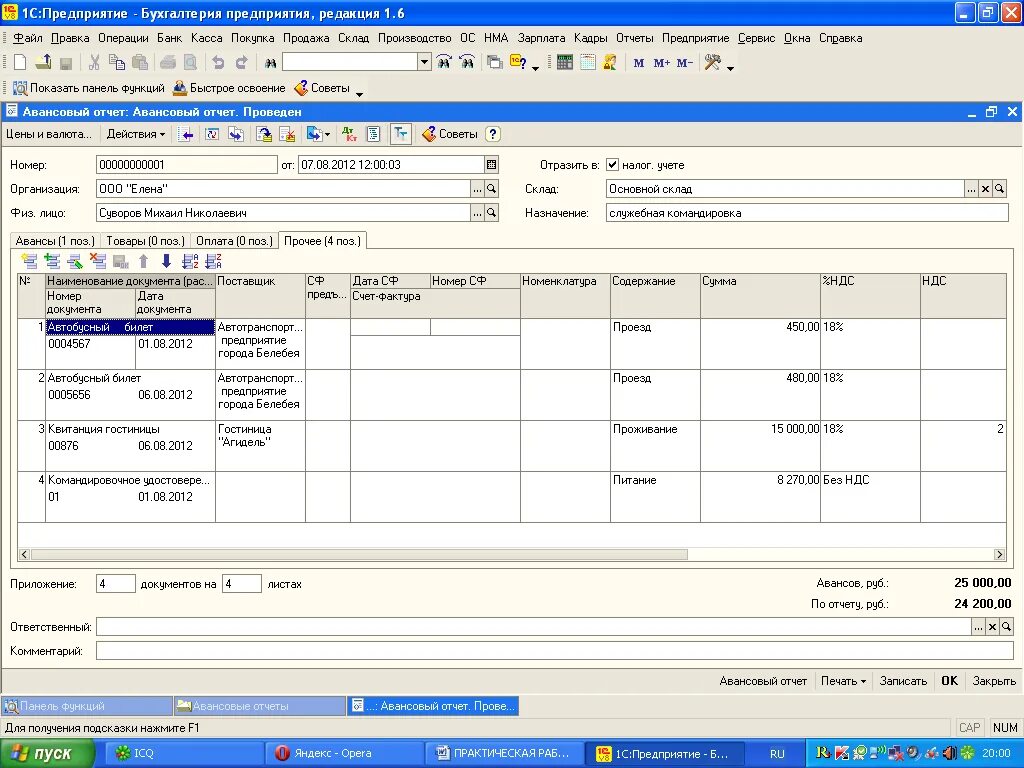Click the Cut scissors icon
This screenshot has height=768, width=1024.
(x=94, y=63)
